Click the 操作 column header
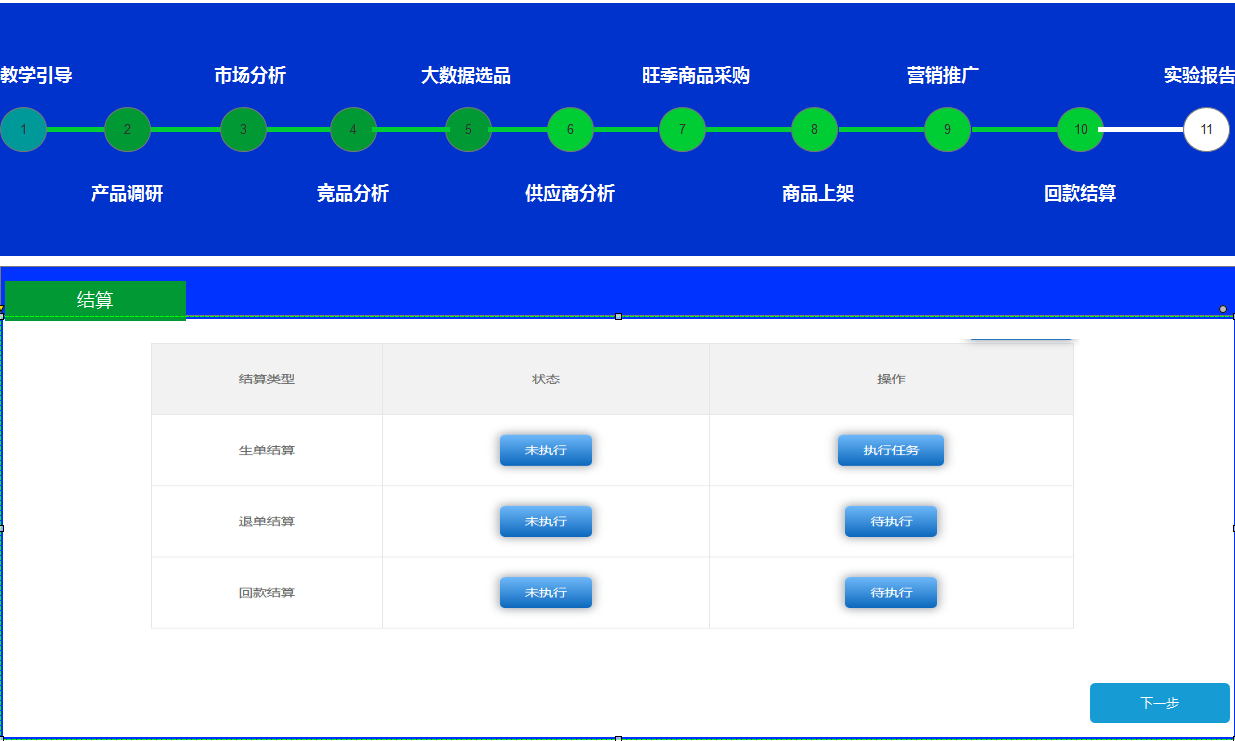Image resolution: width=1235 pixels, height=741 pixels. [891, 379]
